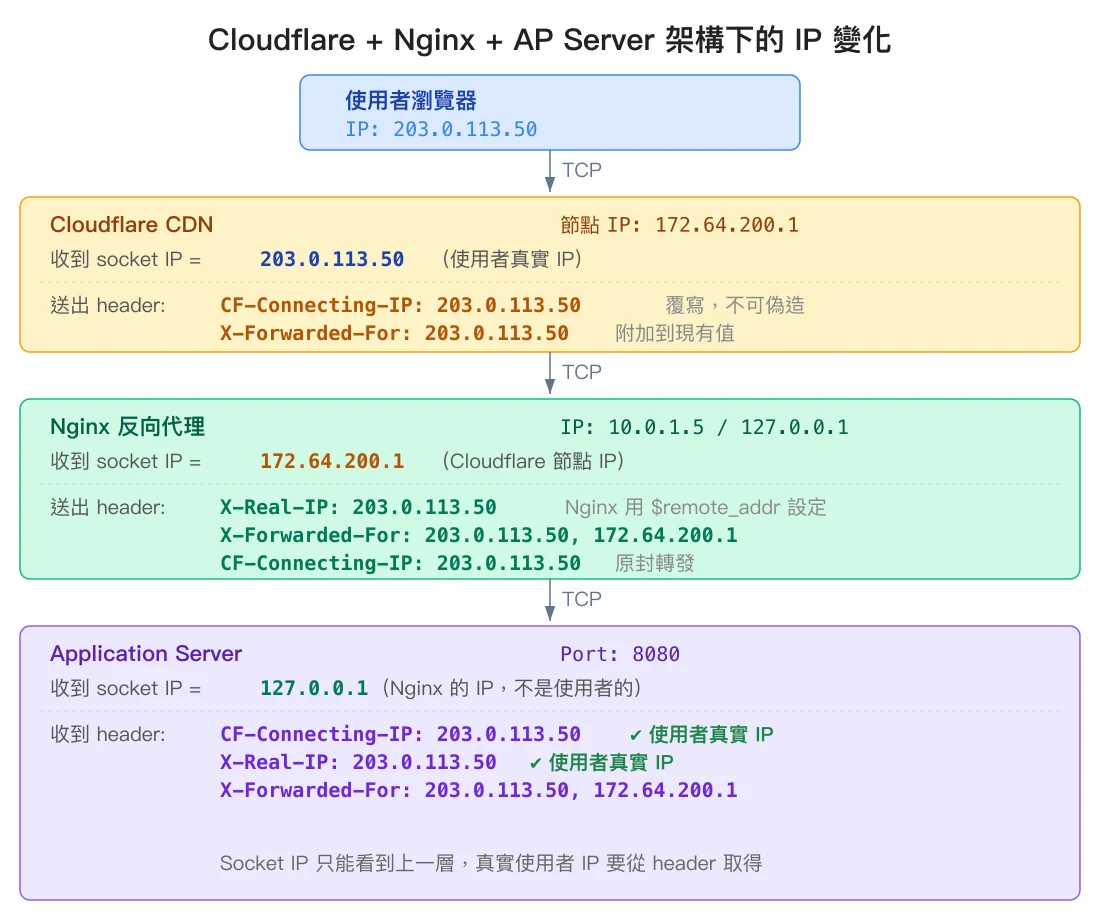Click "IP: 203.0.113.50" in the browser box
Screen dimensions: 1100x920
pos(441,129)
